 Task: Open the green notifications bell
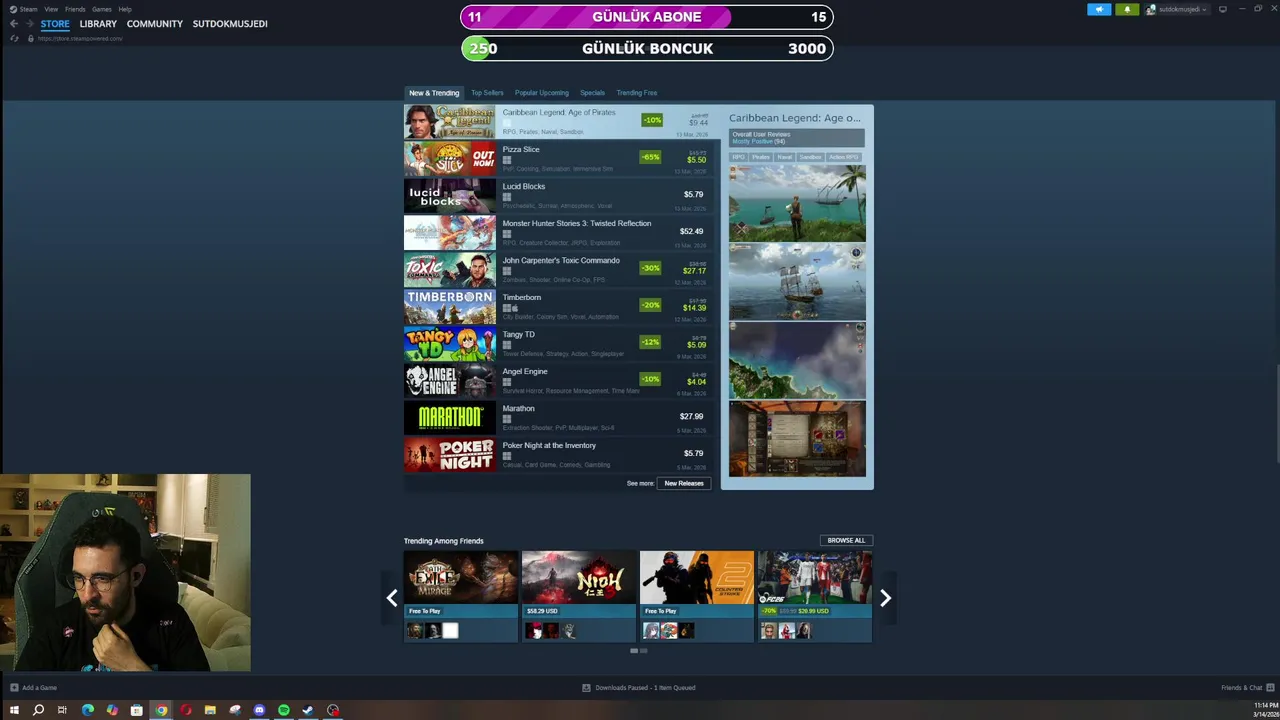[1127, 9]
